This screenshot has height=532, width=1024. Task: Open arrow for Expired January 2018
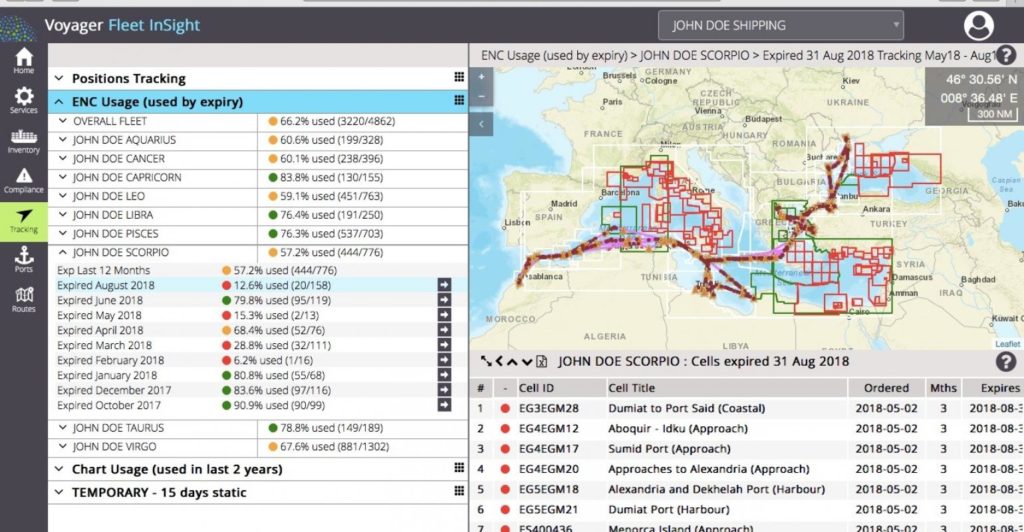click(444, 375)
